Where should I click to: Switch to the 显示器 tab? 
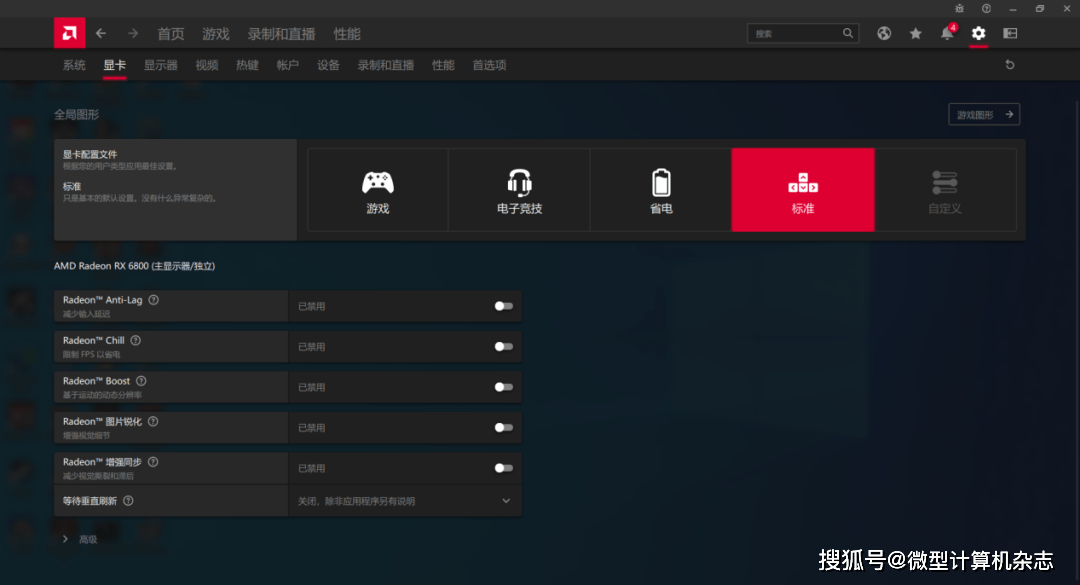point(160,65)
